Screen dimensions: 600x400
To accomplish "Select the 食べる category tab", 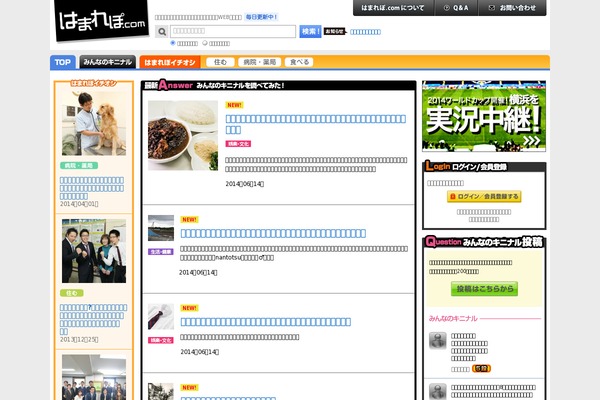I will click(x=299, y=62).
